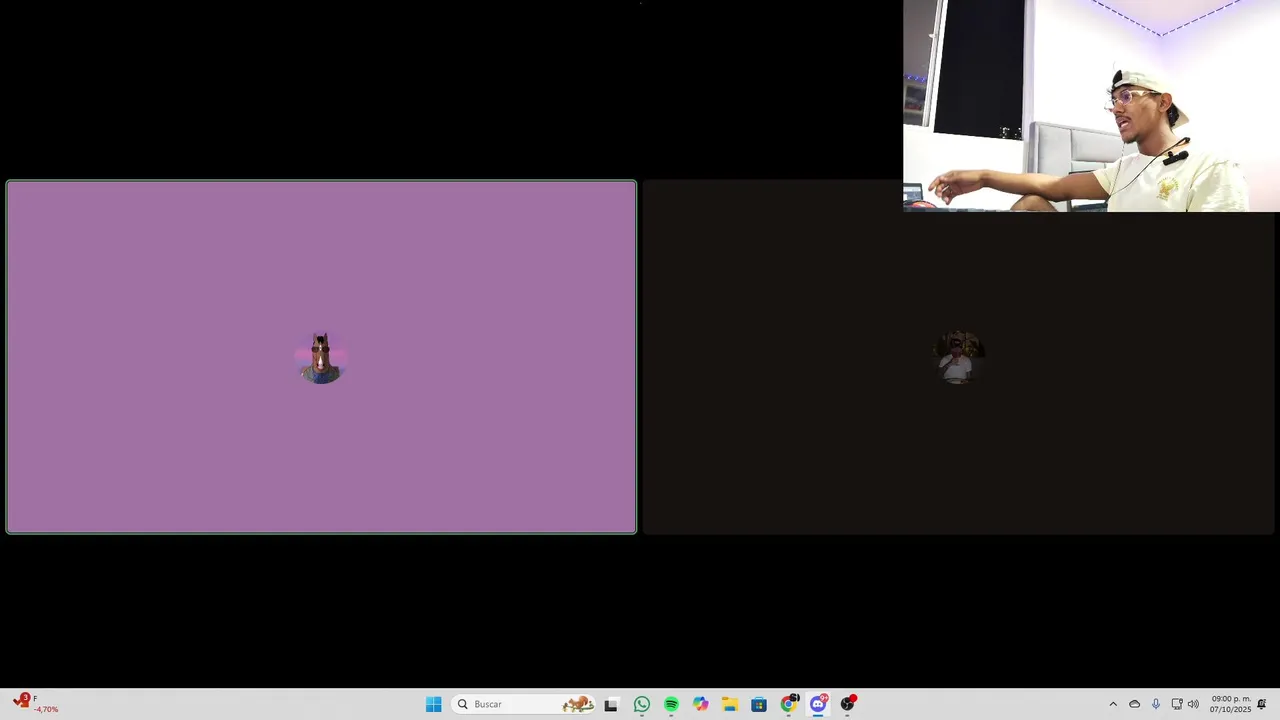
Task: Open WhatsApp from the taskbar
Action: (x=641, y=704)
